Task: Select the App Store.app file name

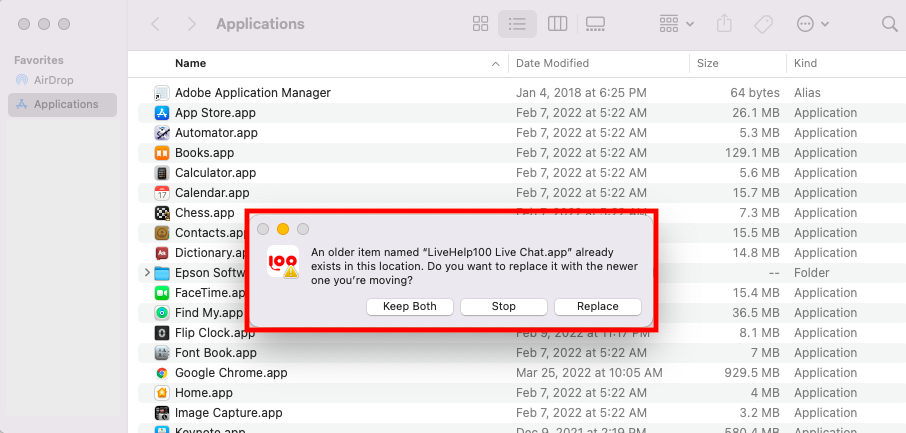Action: pyautogui.click(x=215, y=113)
